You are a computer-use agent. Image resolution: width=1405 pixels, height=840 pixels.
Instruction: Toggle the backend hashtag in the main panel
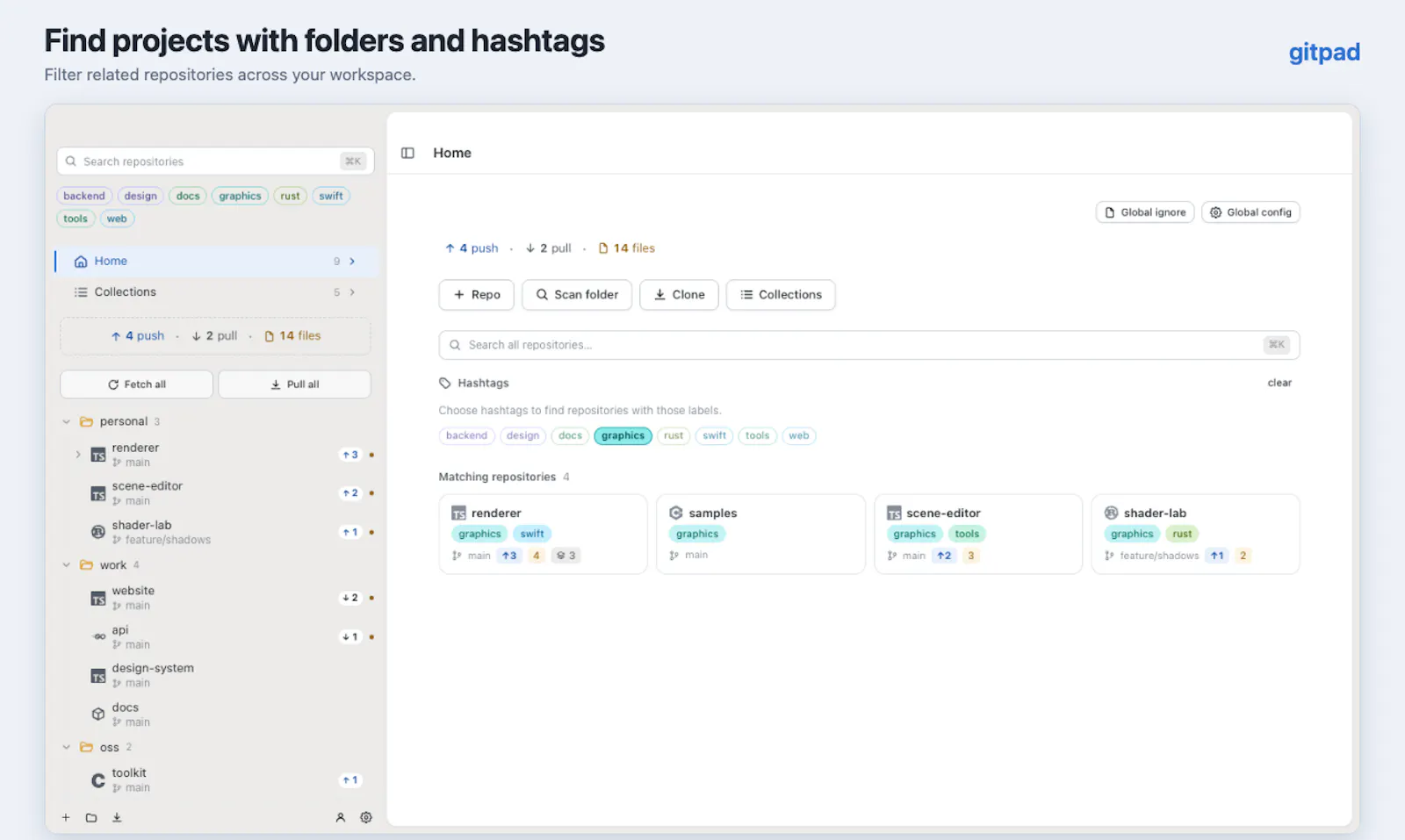click(466, 435)
